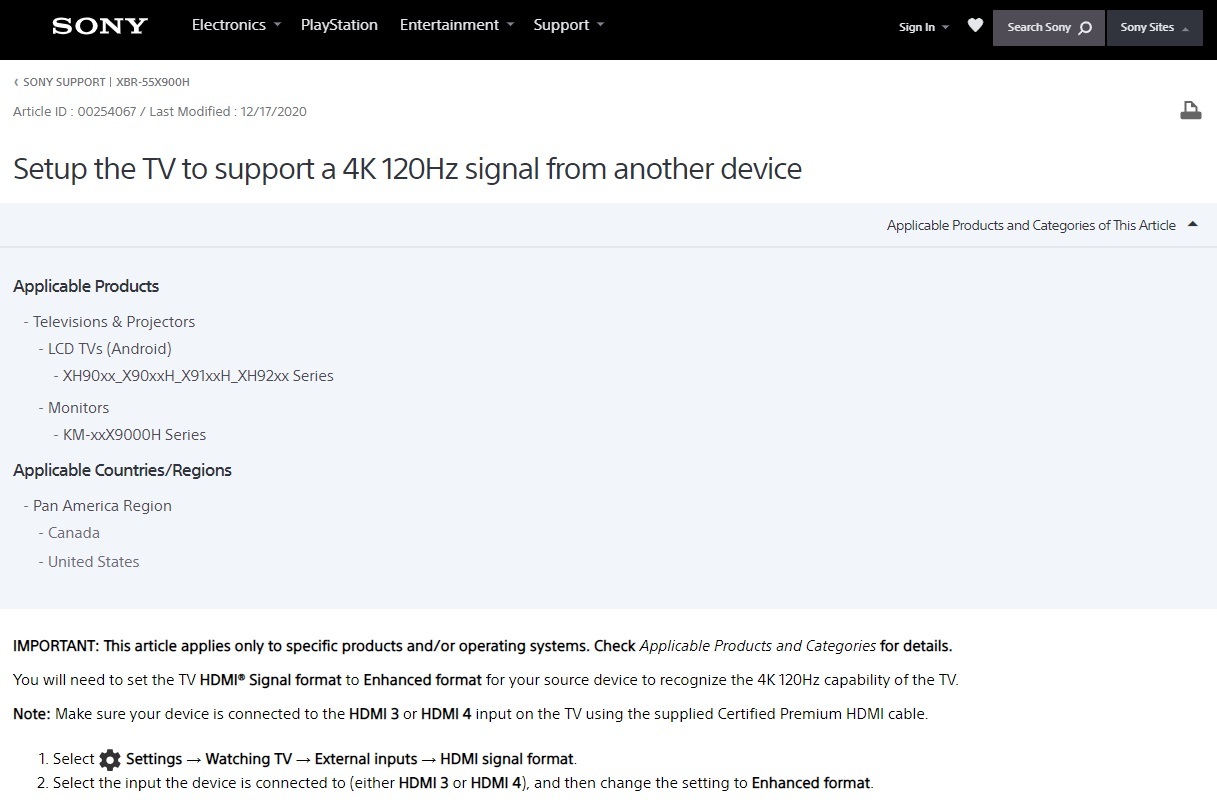1217x809 pixels.
Task: Click the back chevron before Sony Support
Action: tap(16, 82)
